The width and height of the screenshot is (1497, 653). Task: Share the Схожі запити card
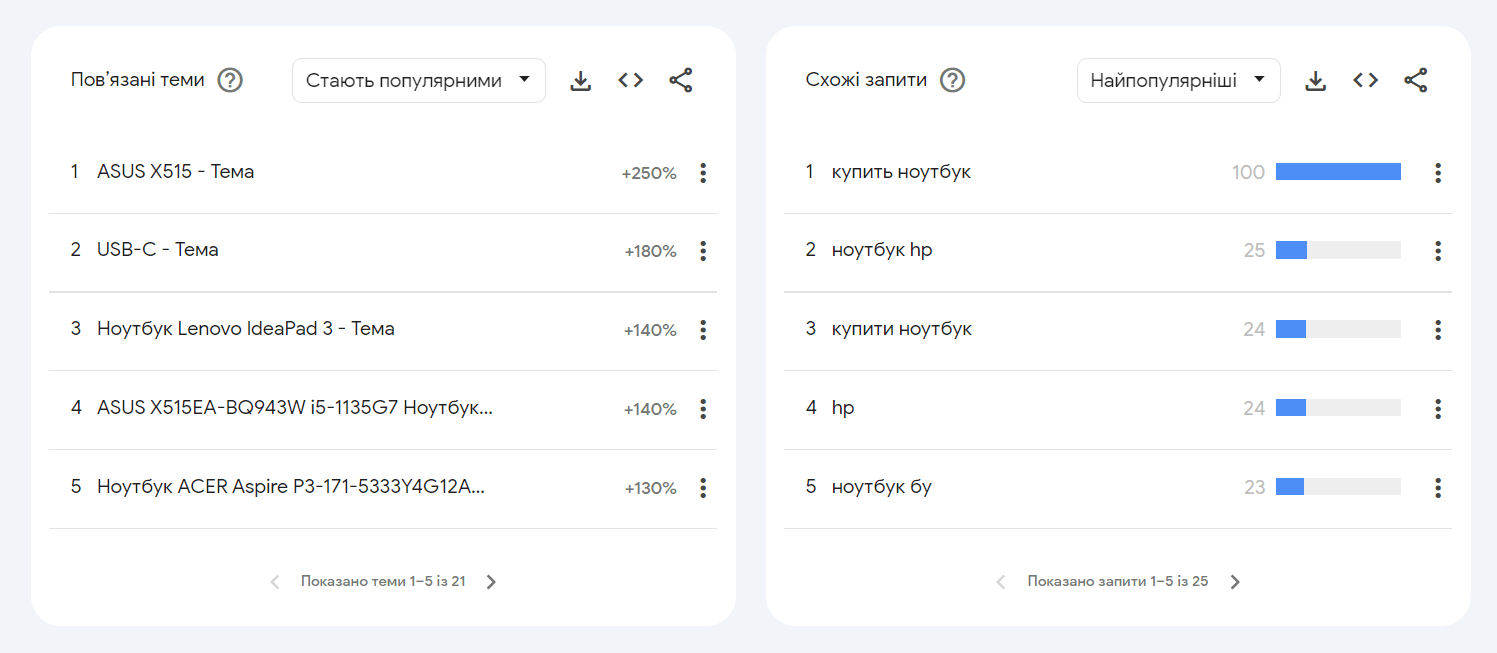(1416, 80)
